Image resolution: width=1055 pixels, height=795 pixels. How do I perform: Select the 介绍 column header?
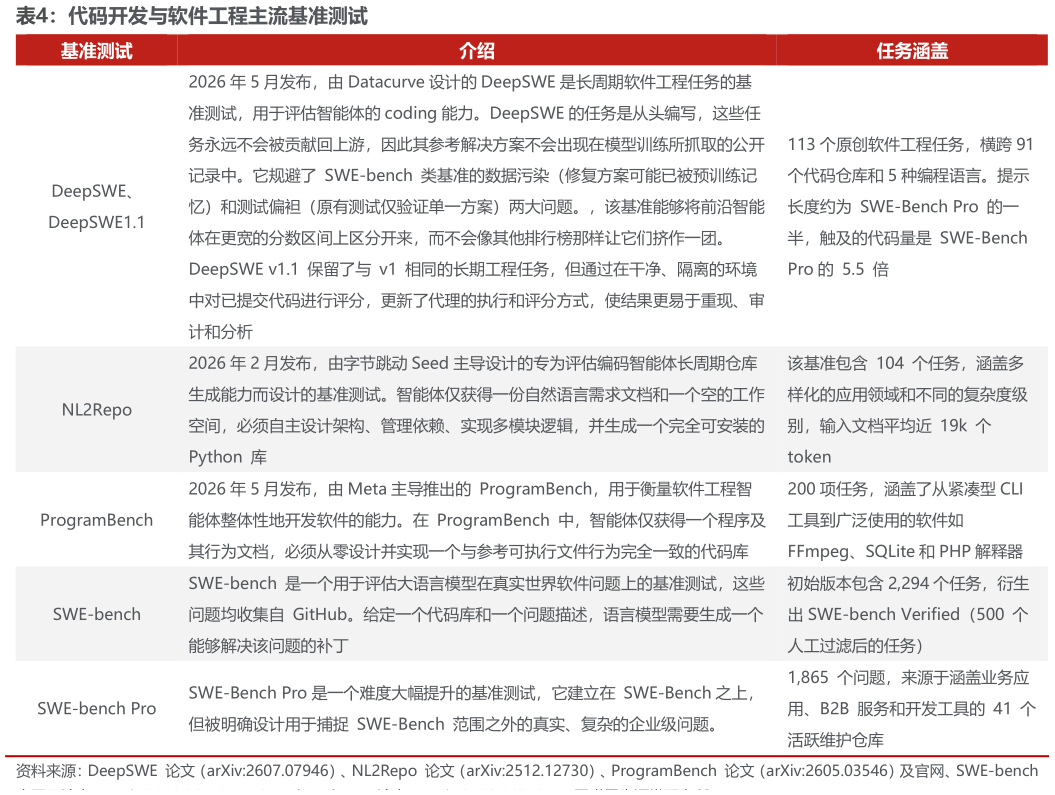point(476,50)
